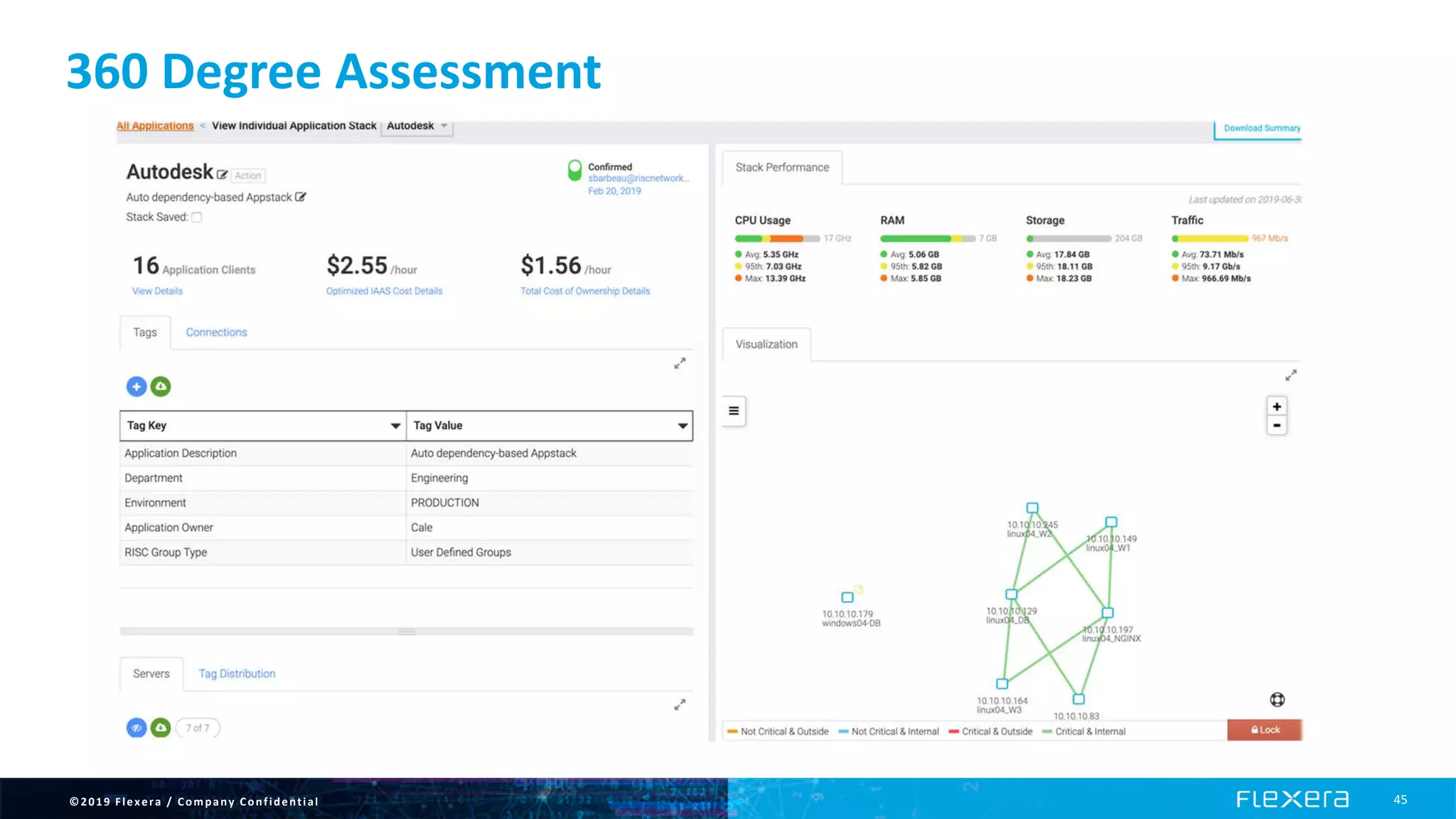Click the Cale application owner cell
Screen dimensions: 1456x819
[550, 528]
